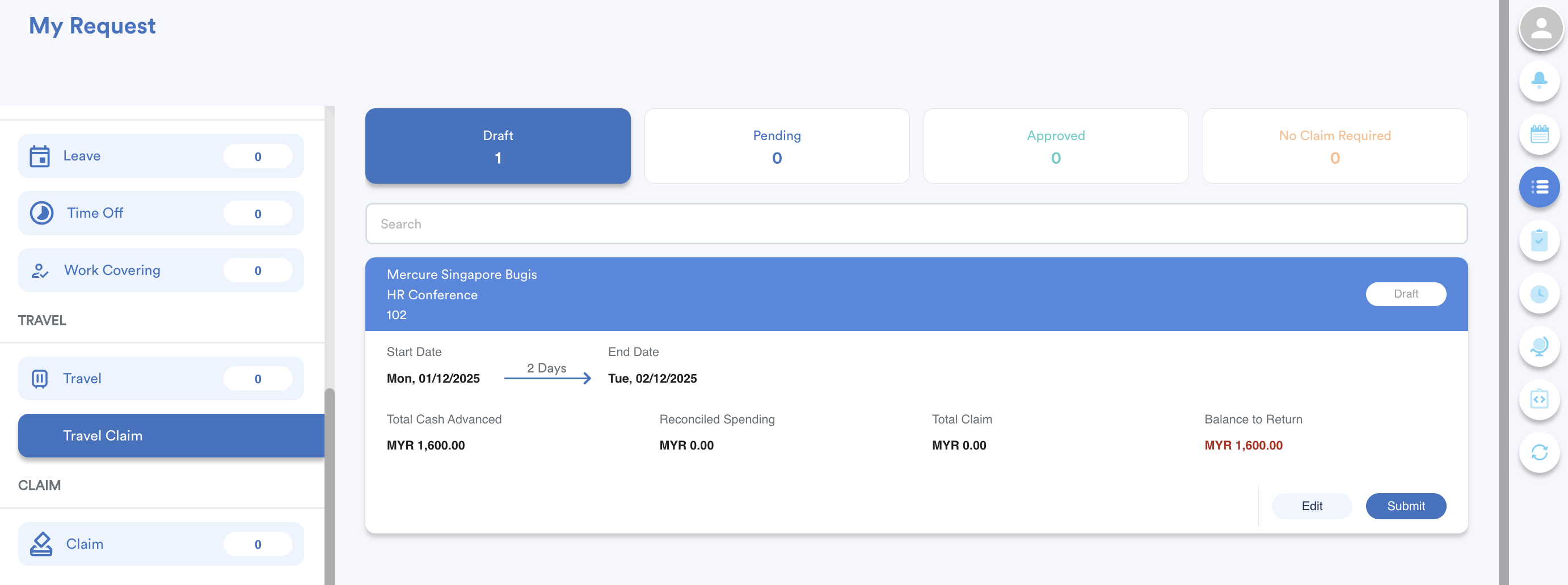The image size is (1568, 585).
Task: Switch to the Draft status tab
Action: click(498, 146)
